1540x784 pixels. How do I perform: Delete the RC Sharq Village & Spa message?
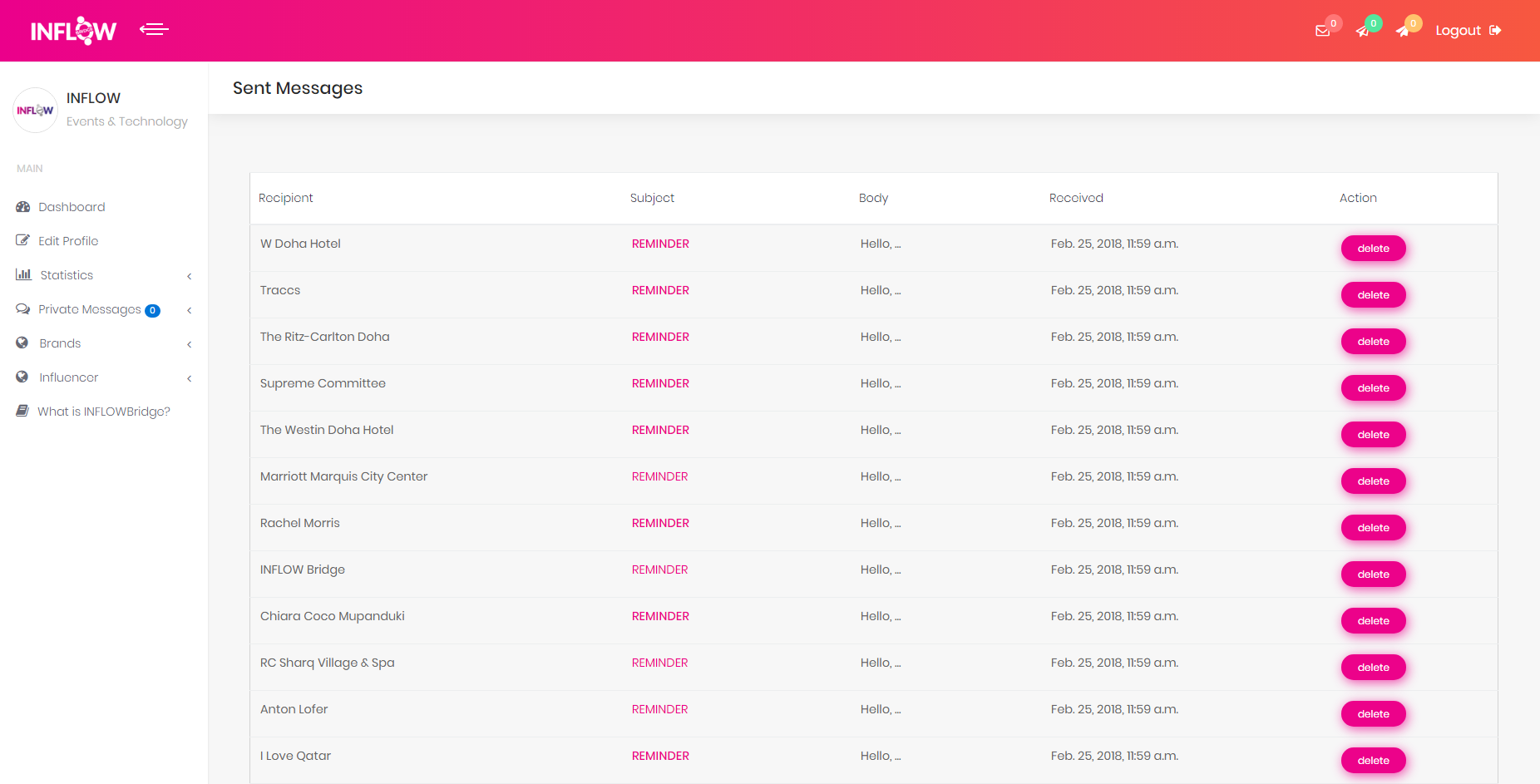point(1373,668)
